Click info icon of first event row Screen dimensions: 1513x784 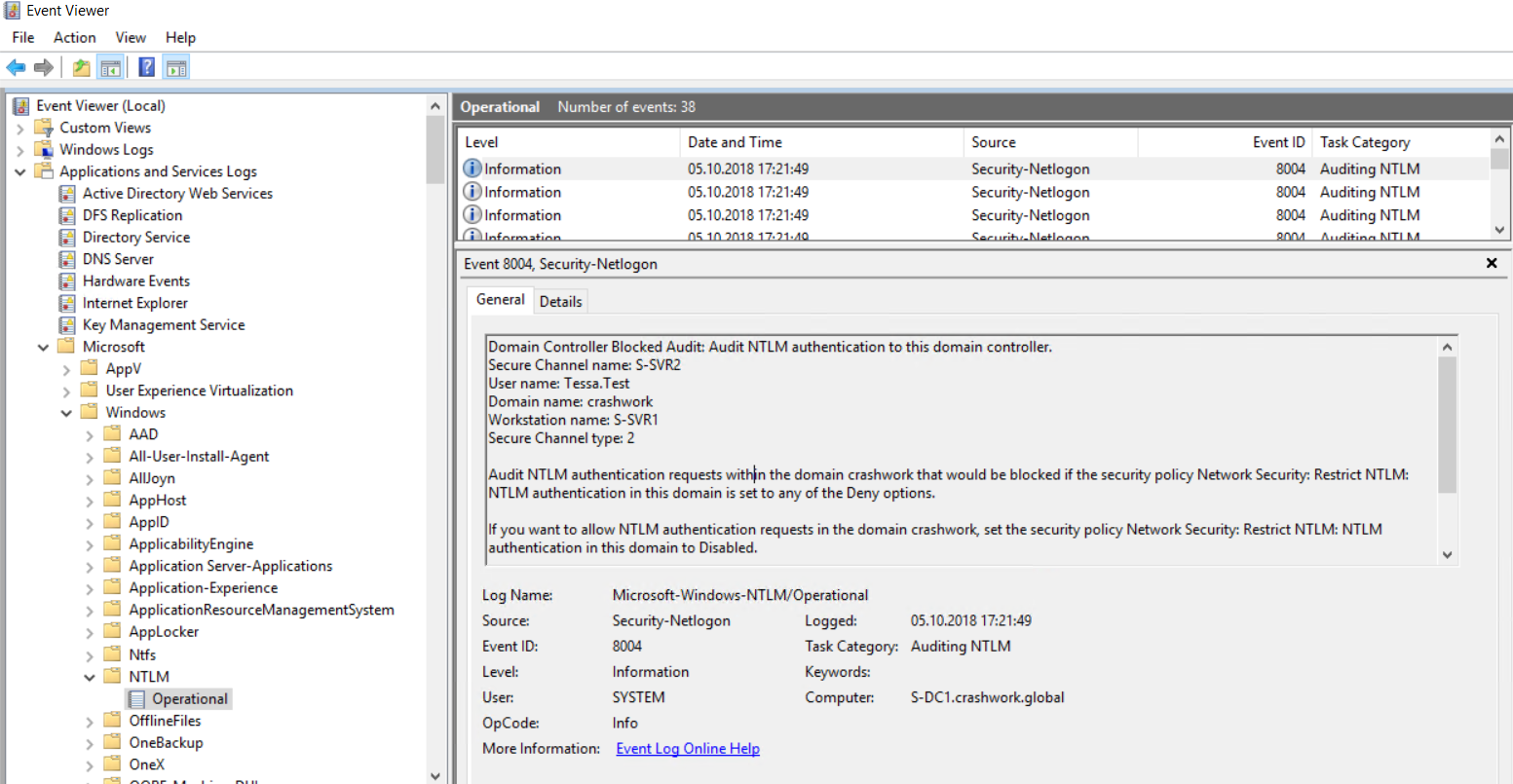click(x=473, y=168)
